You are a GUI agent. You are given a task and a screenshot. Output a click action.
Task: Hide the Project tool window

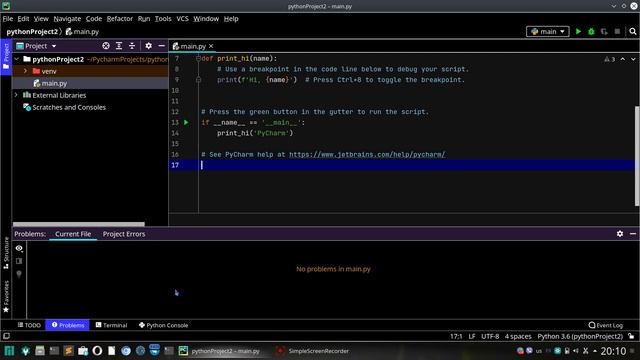(x=162, y=46)
